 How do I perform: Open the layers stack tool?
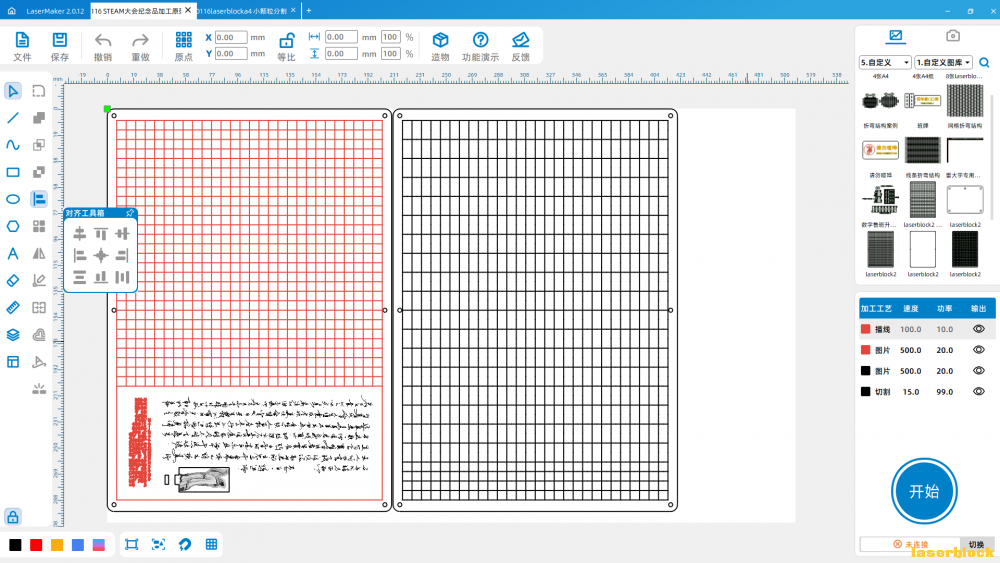coord(13,335)
